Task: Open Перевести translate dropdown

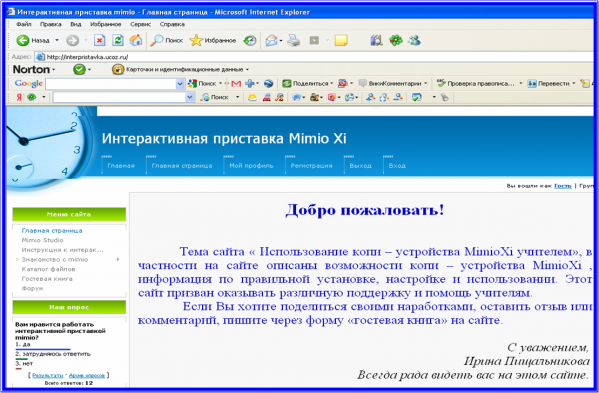Action: pyautogui.click(x=573, y=83)
